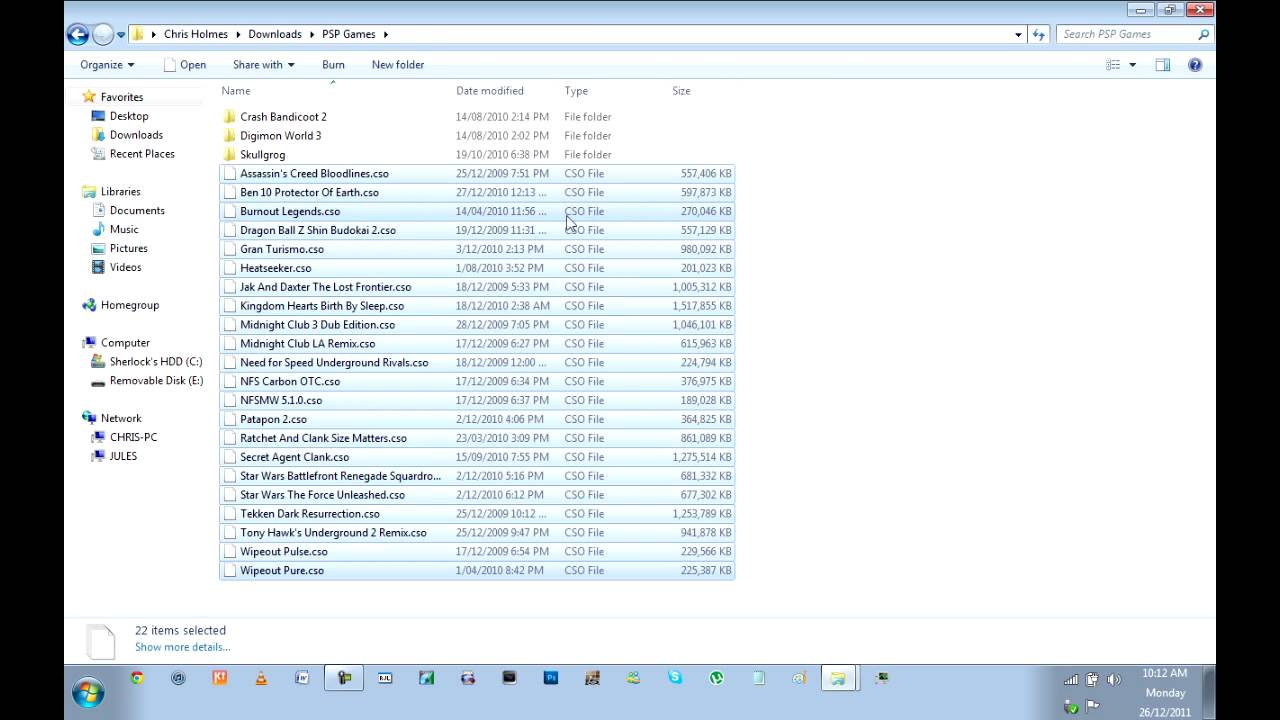Expand arrow after PSP Games breadcrumb
1280x720 pixels.
point(385,34)
